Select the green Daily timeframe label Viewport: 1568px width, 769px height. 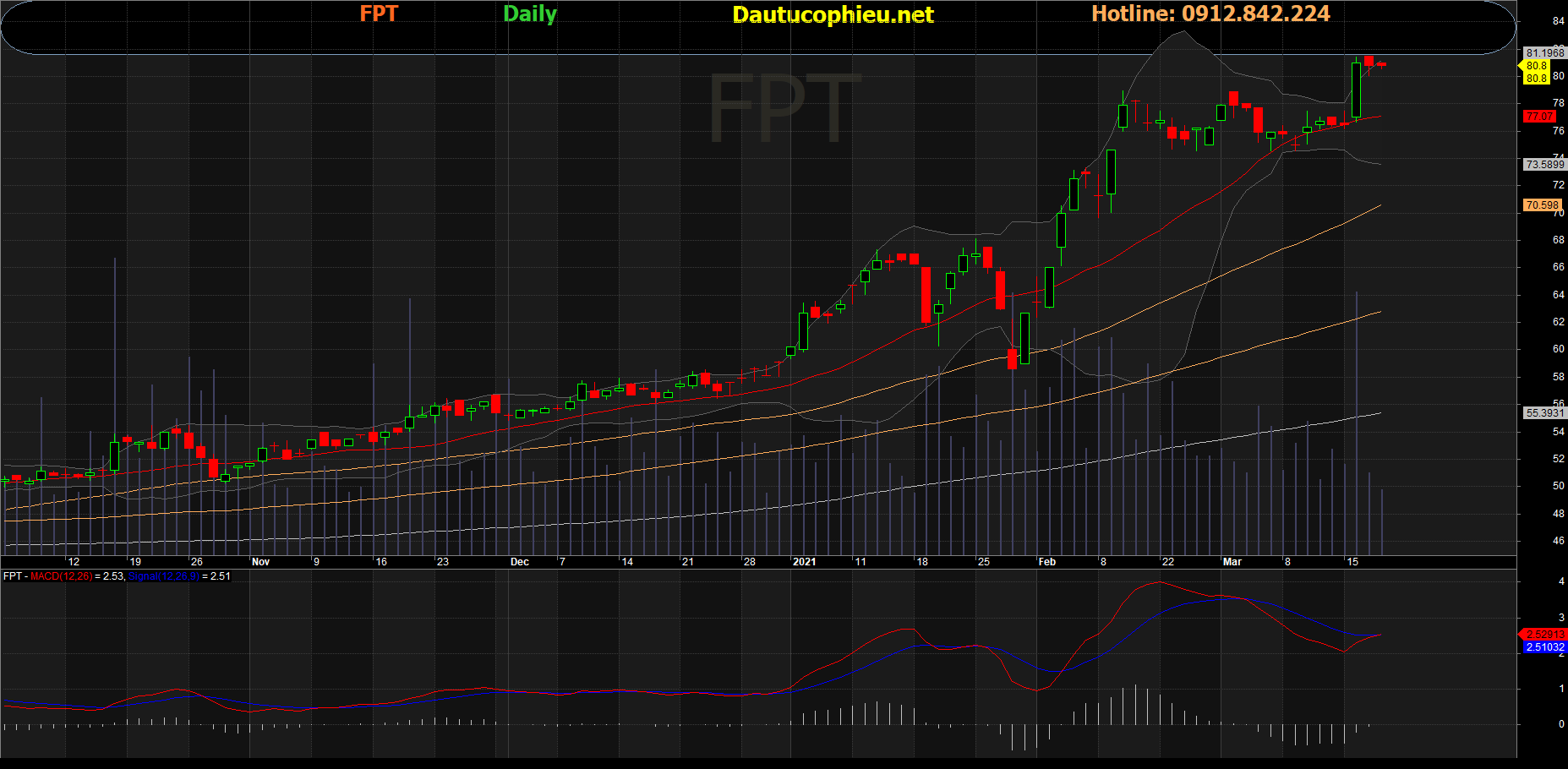click(x=530, y=14)
